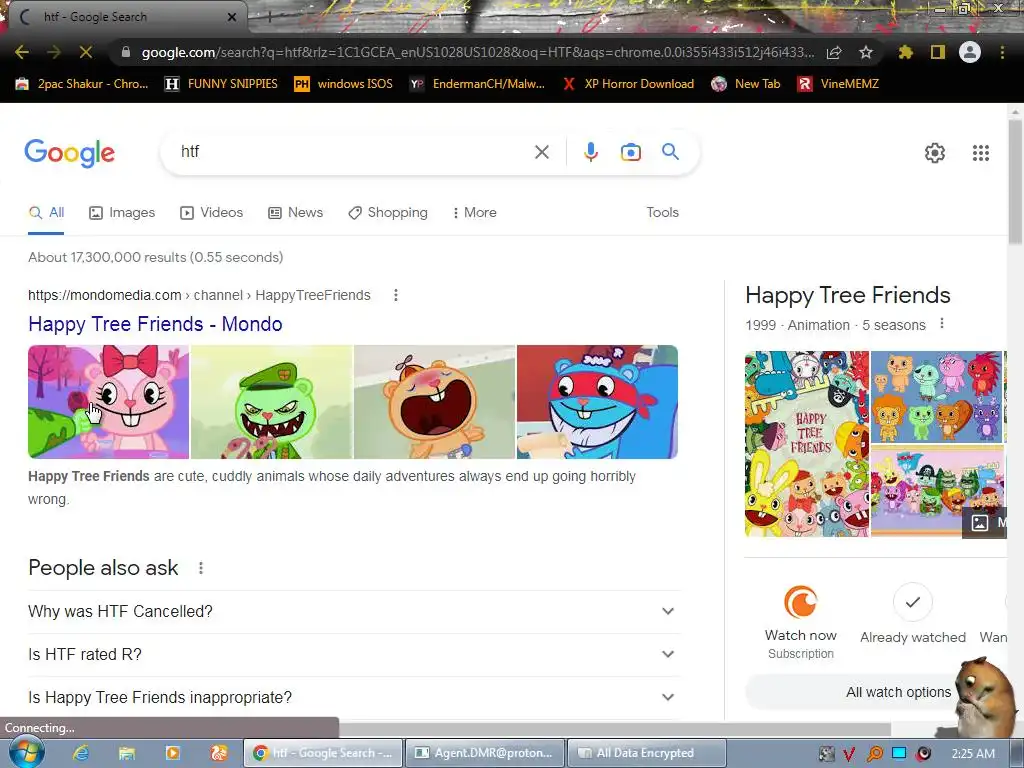The width and height of the screenshot is (1024, 768).
Task: Click the address bar URL
Action: tap(477, 52)
